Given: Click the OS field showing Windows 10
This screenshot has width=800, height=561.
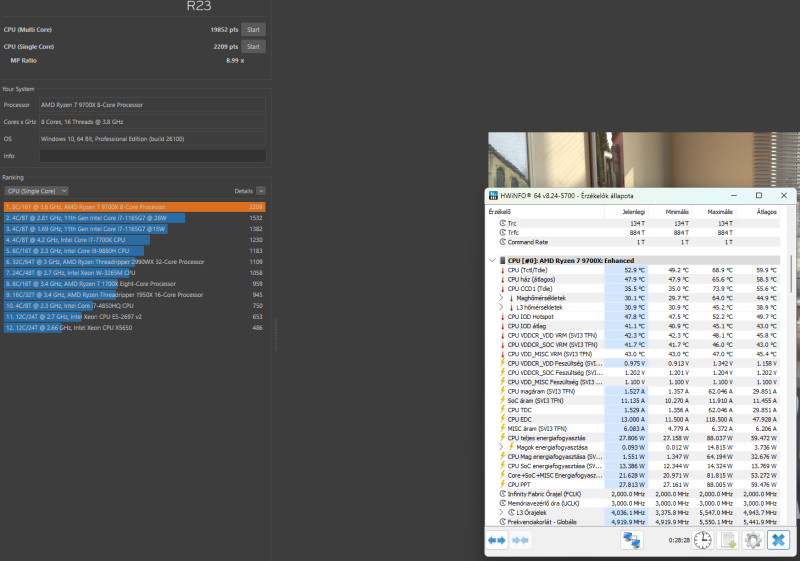Looking at the screenshot, I should pos(153,139).
